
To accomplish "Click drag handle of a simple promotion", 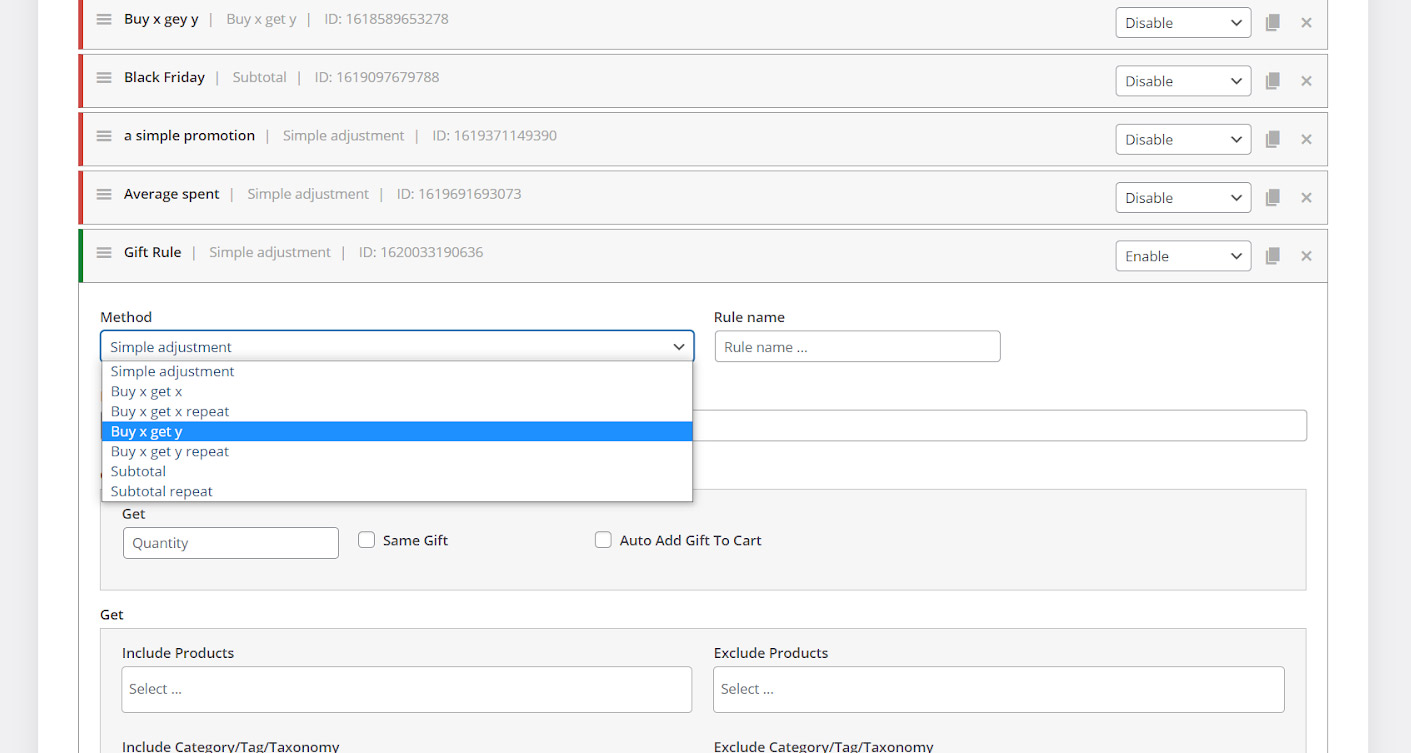I will pos(104,136).
